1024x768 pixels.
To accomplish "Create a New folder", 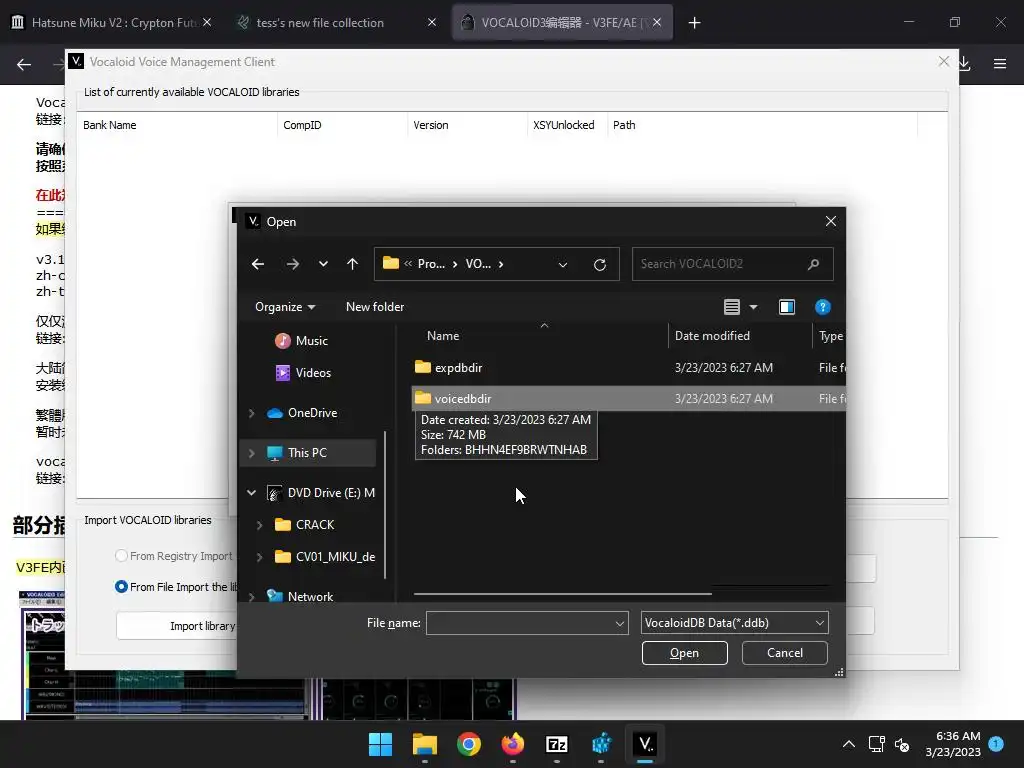I will click(x=375, y=307).
